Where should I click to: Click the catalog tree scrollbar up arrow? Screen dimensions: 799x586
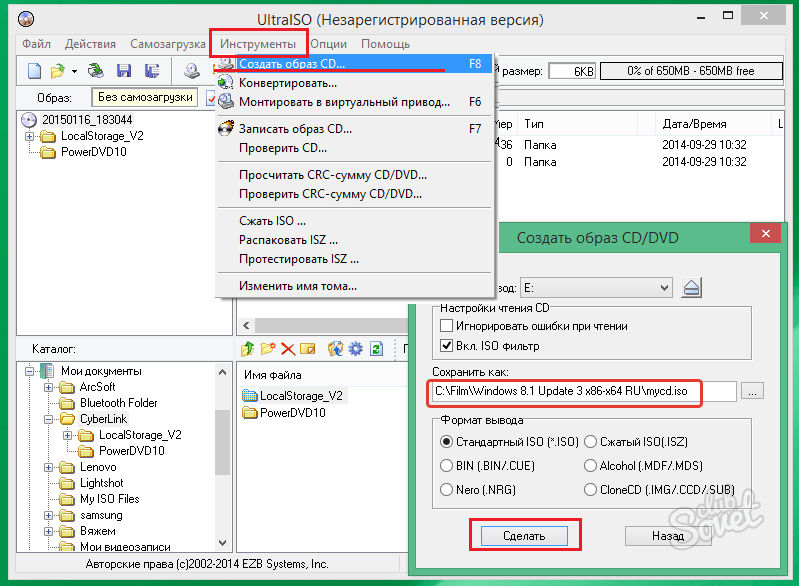[x=222, y=372]
